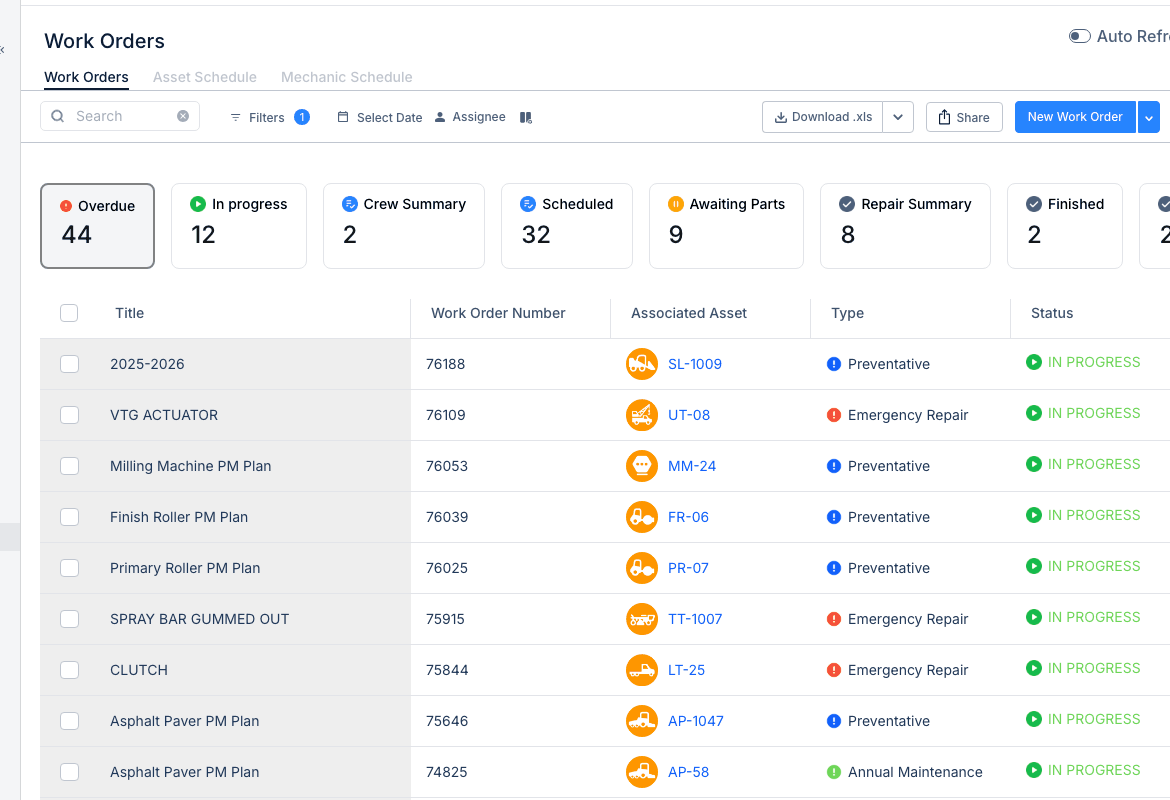Clear the search field using the X icon
Image resolution: width=1170 pixels, height=800 pixels.
click(183, 116)
